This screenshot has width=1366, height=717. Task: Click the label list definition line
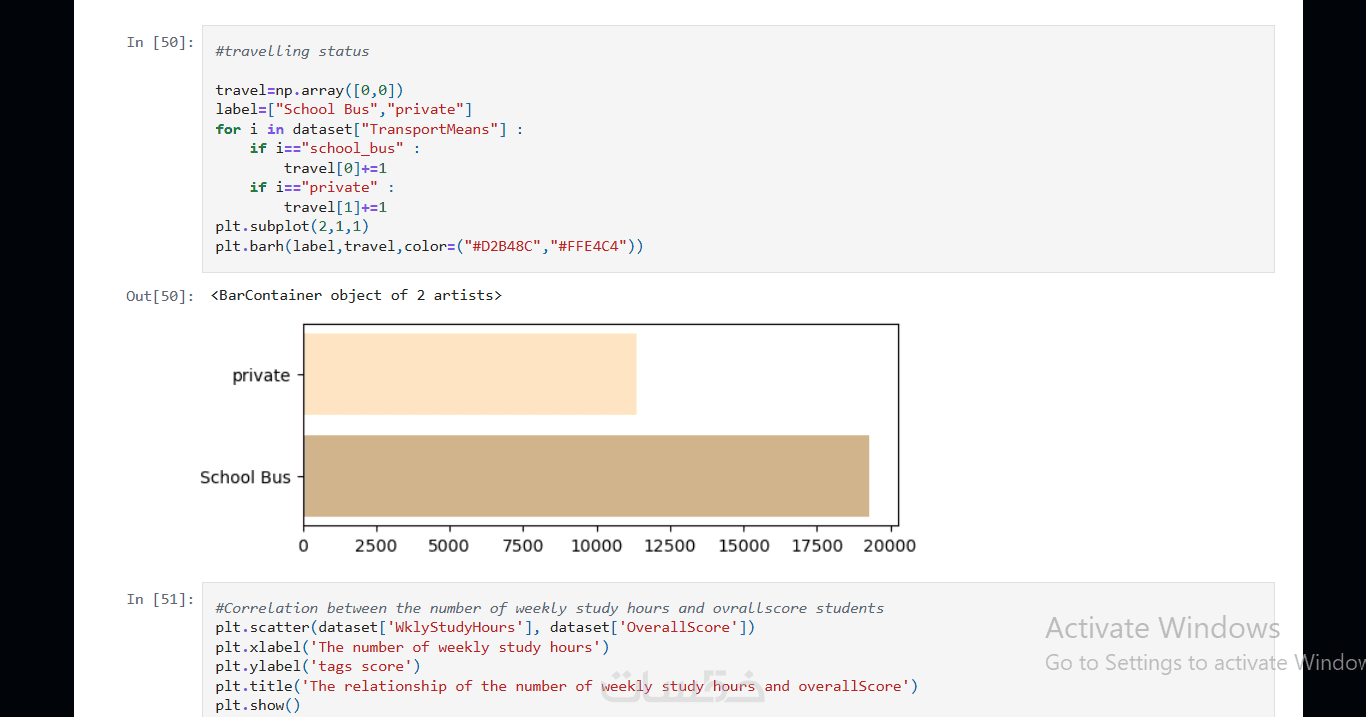pos(343,109)
